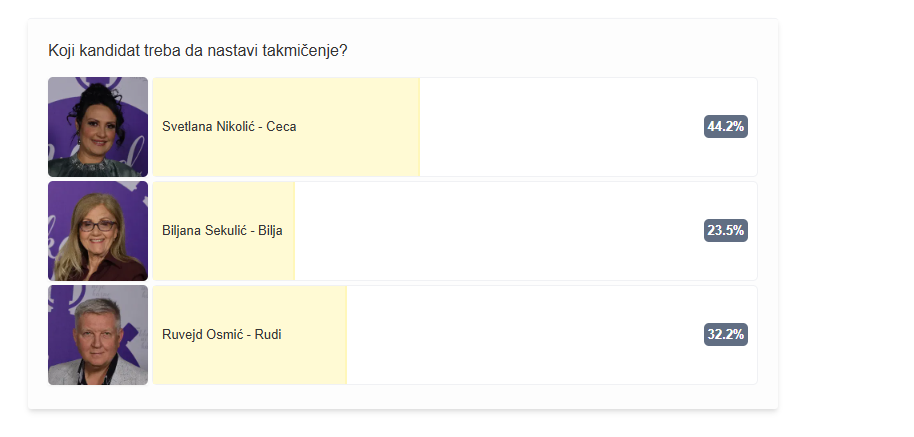The height and width of the screenshot is (437, 914).
Task: Select the 23.5% percentage badge
Action: [x=725, y=231]
